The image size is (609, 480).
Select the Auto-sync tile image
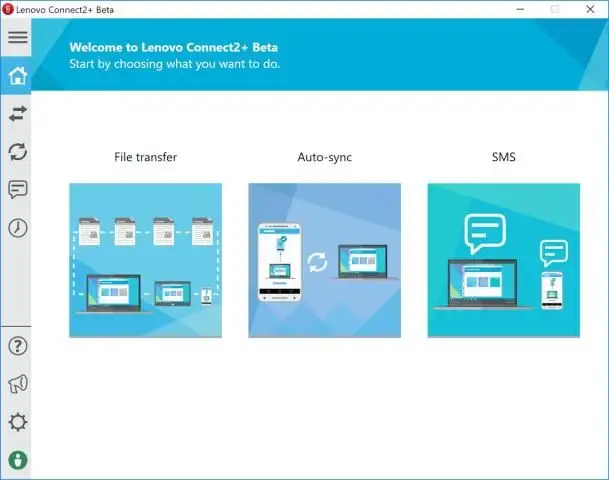[x=325, y=260]
